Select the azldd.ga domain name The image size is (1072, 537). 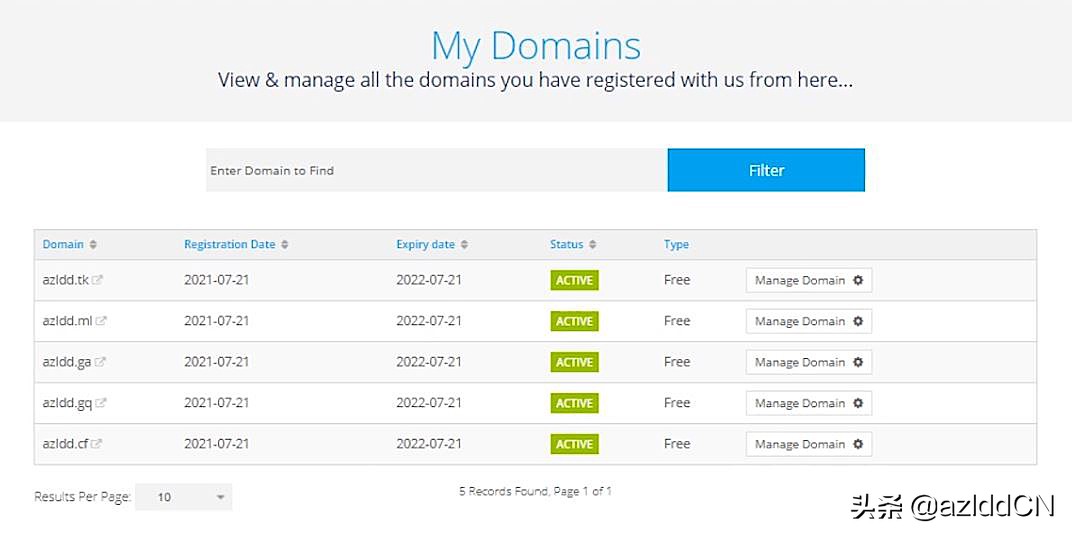pos(67,362)
